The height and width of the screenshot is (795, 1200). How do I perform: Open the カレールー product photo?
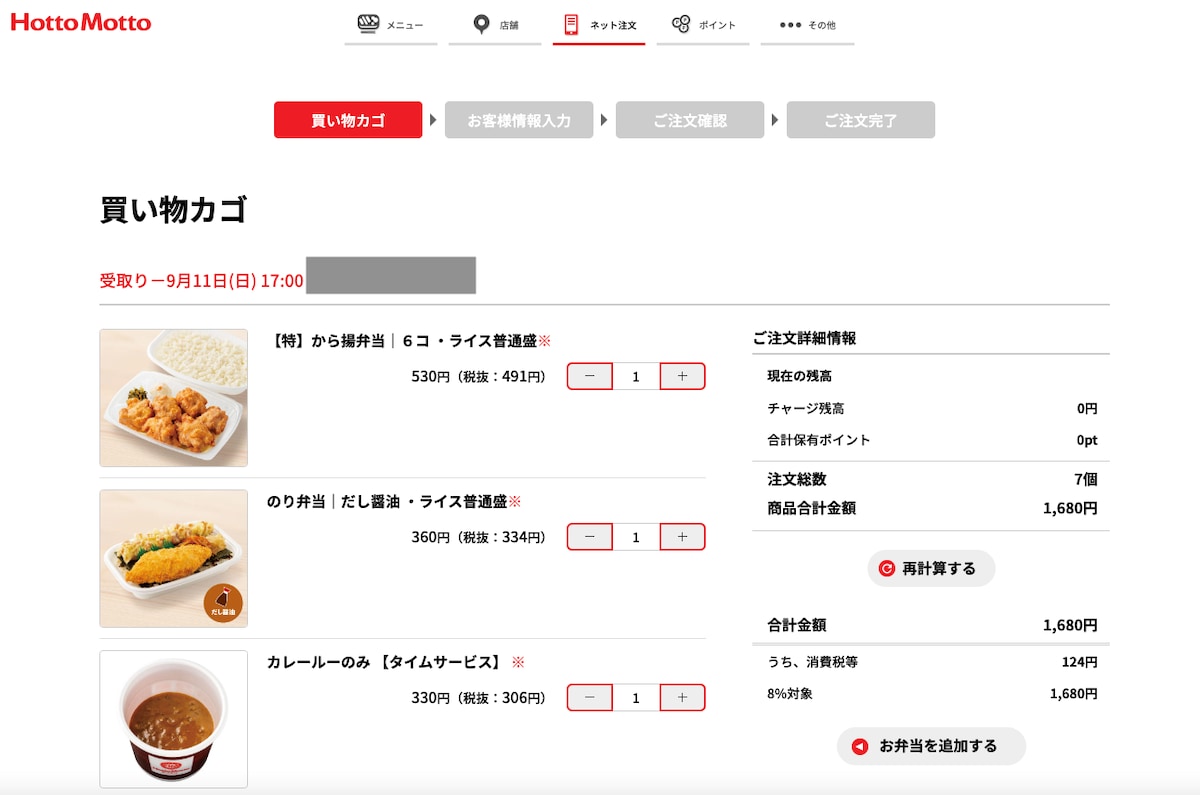pyautogui.click(x=173, y=719)
